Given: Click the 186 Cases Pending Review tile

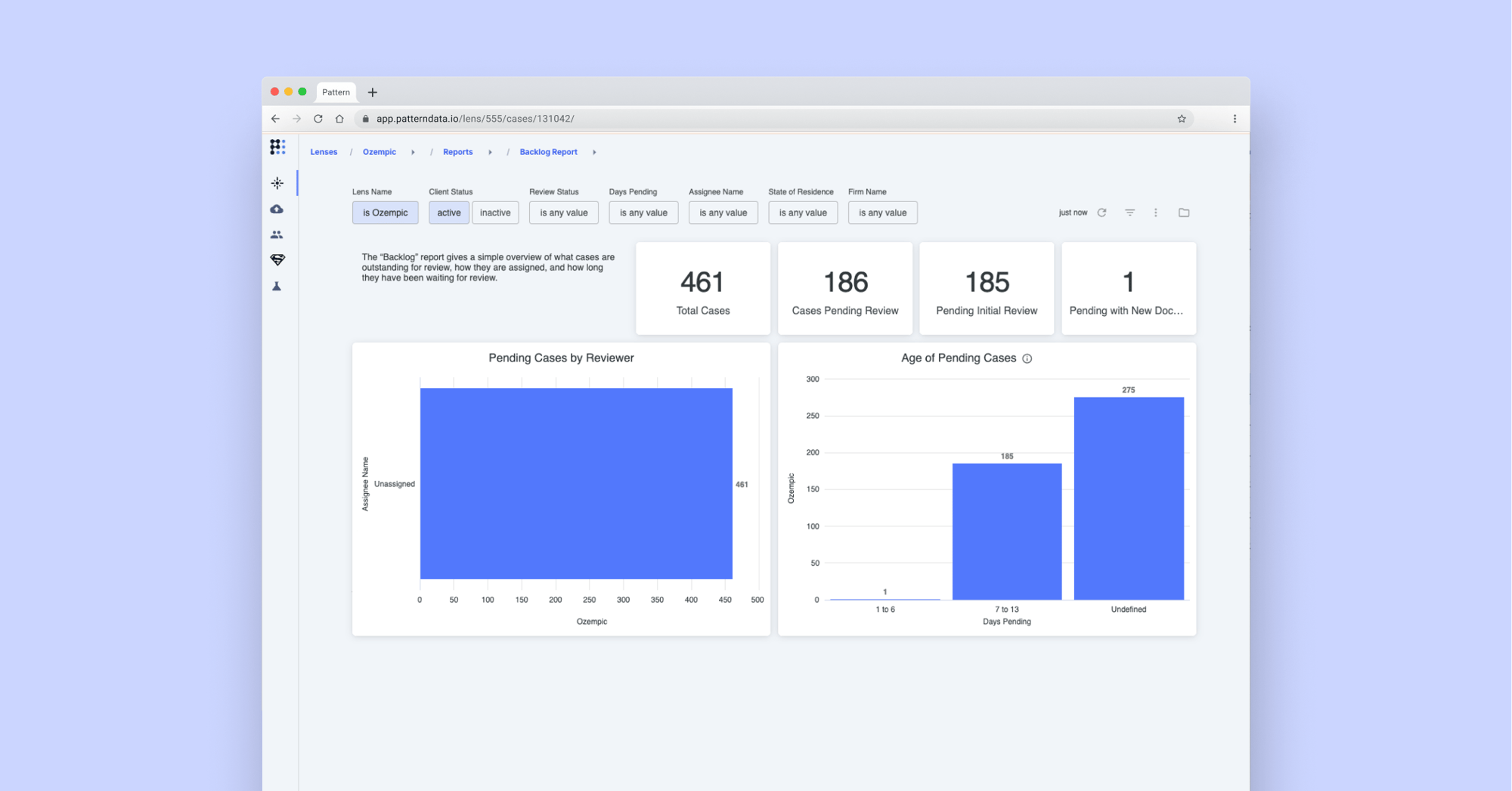Looking at the screenshot, I should 845,288.
